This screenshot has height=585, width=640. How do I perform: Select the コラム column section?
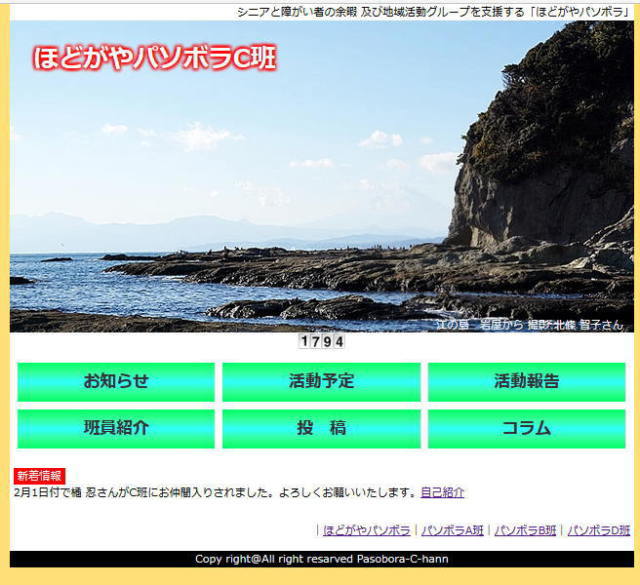526,428
